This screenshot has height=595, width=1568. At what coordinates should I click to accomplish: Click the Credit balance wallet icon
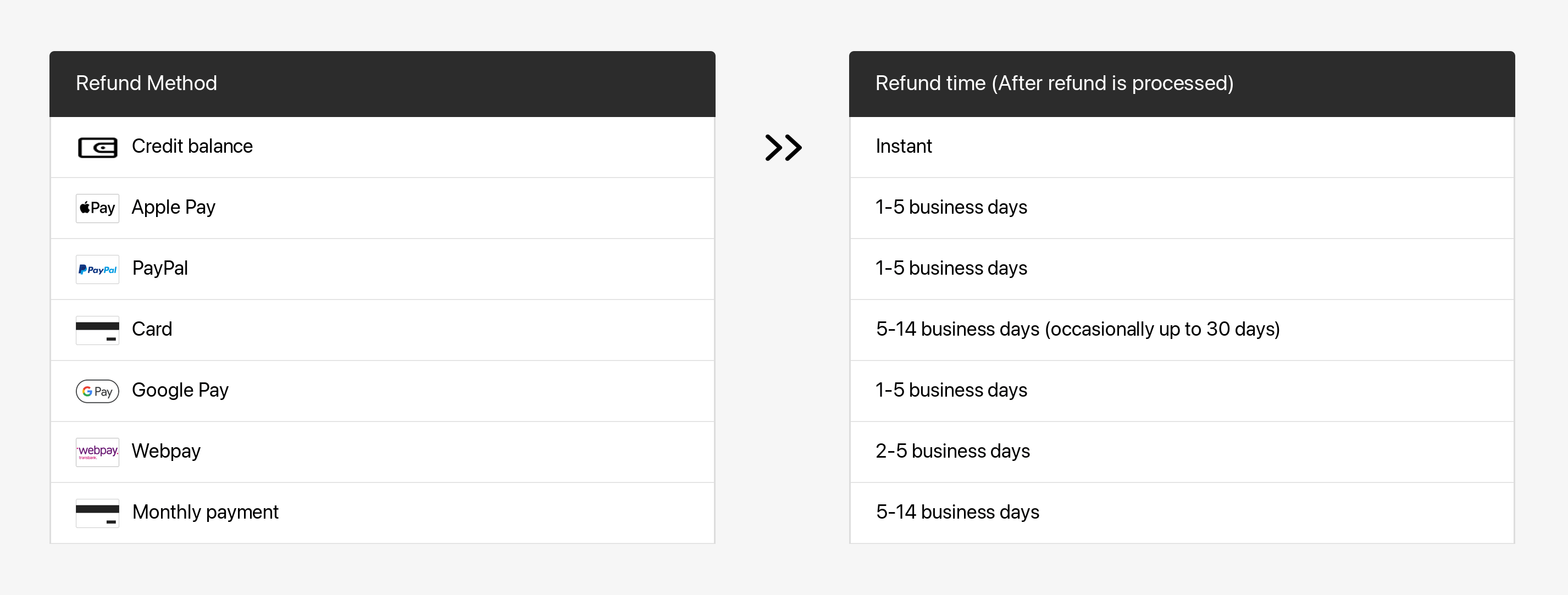[97, 147]
